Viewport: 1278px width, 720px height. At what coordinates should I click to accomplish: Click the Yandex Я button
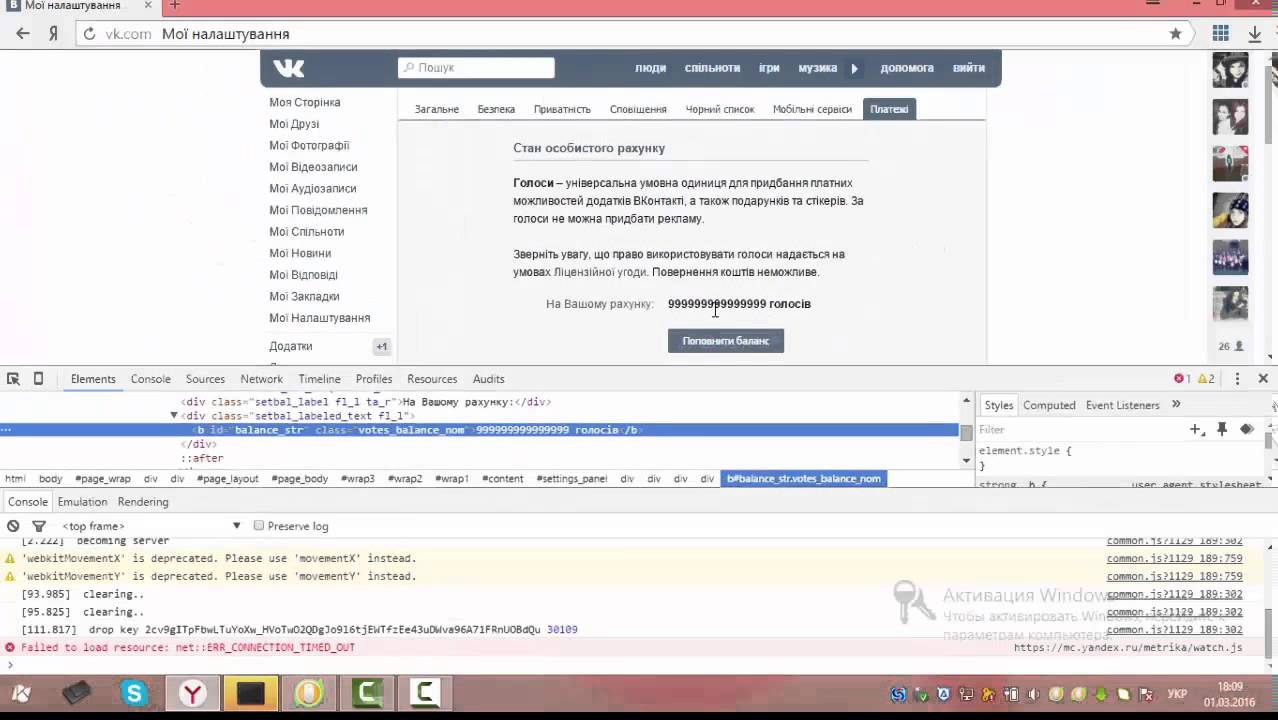coord(53,33)
